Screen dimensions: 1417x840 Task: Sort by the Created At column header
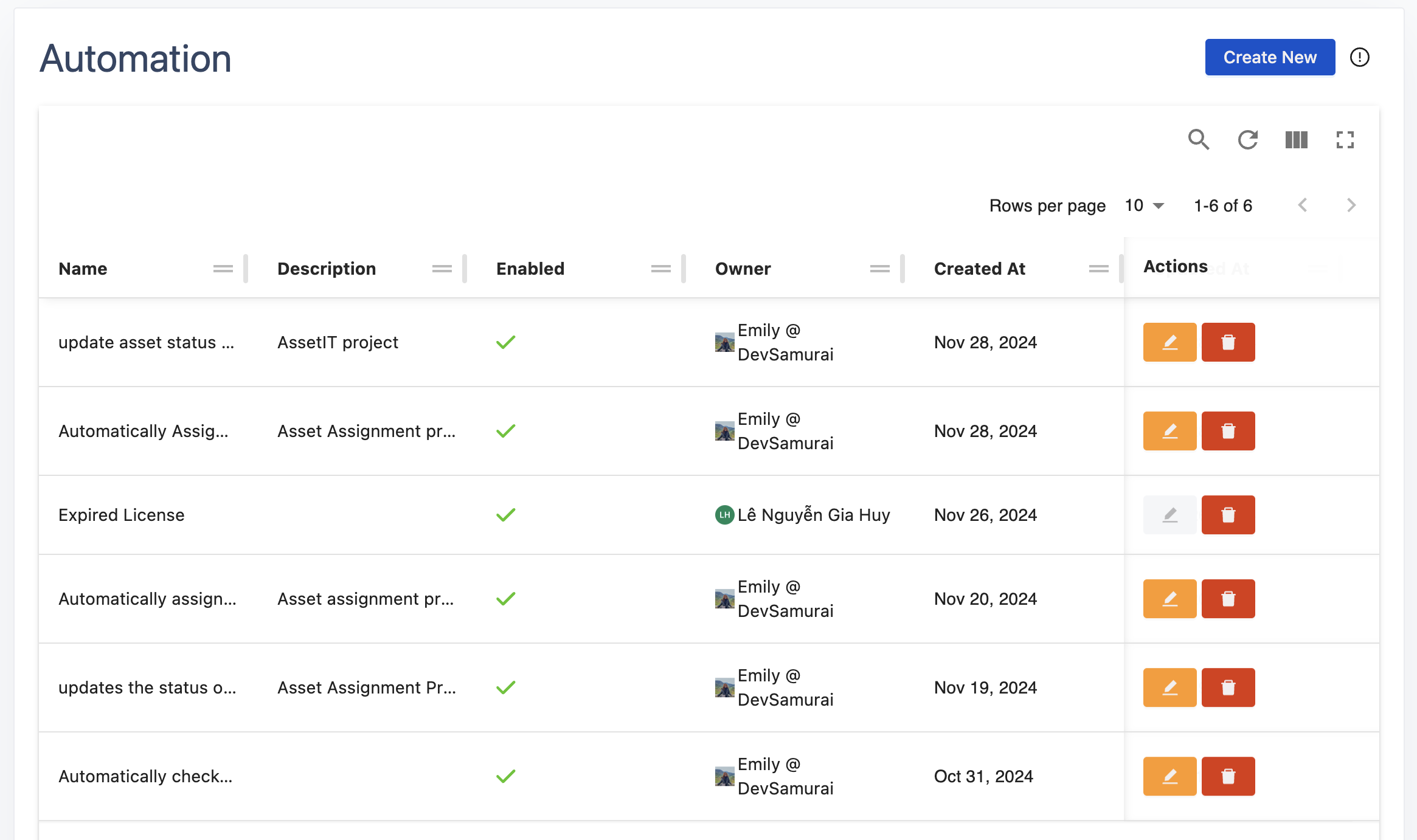pos(979,269)
